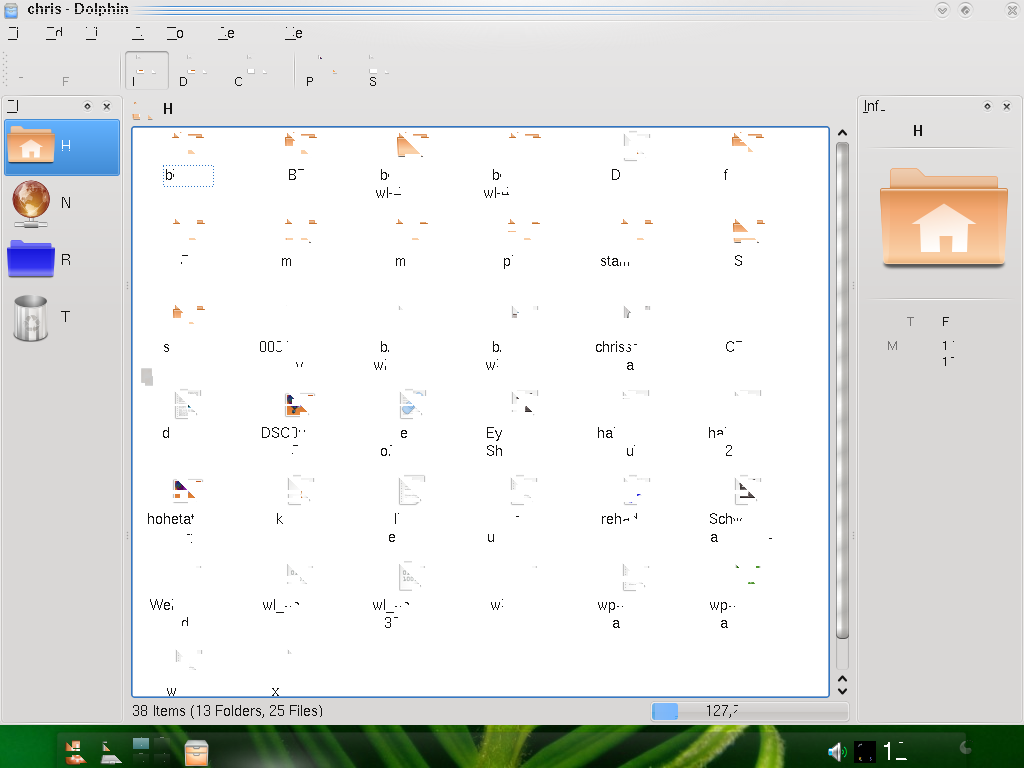Float the Information panel using diamond button

[x=987, y=106]
